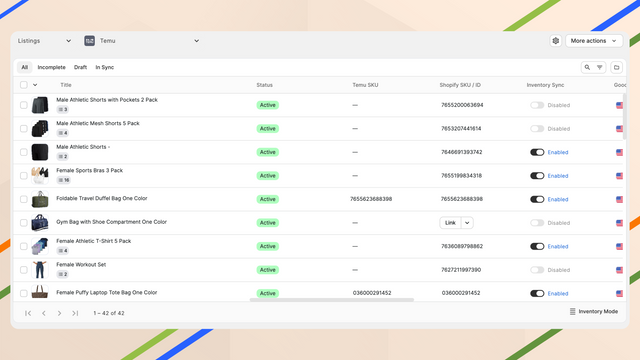Open Male Athletic Shorts with Pockets 2 Pack listing

coord(107,100)
